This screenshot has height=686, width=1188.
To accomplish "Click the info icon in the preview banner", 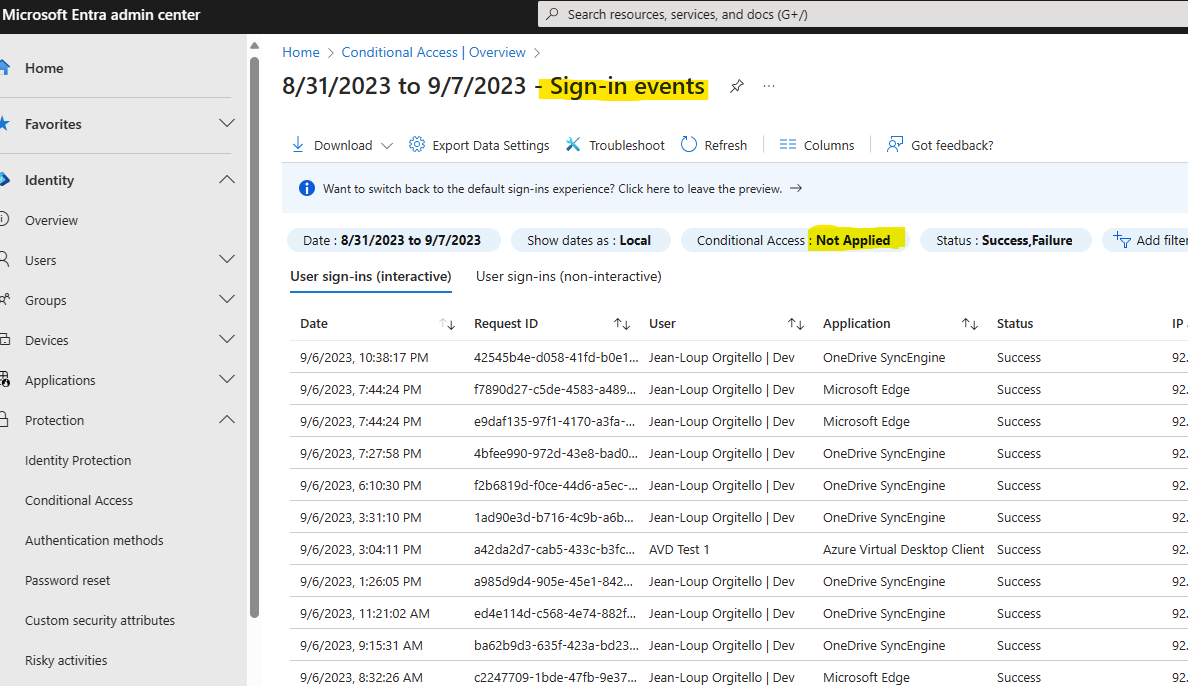I will click(x=307, y=189).
